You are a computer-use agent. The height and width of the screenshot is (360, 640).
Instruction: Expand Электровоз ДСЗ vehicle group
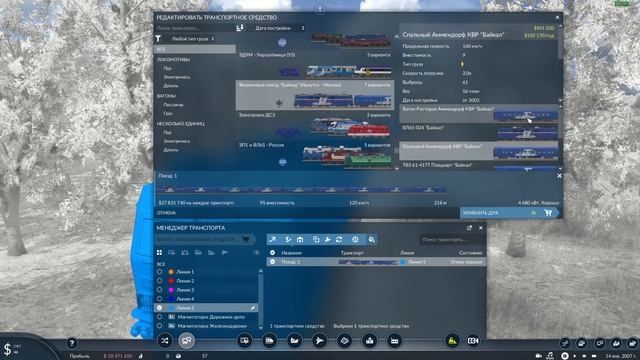(315, 125)
